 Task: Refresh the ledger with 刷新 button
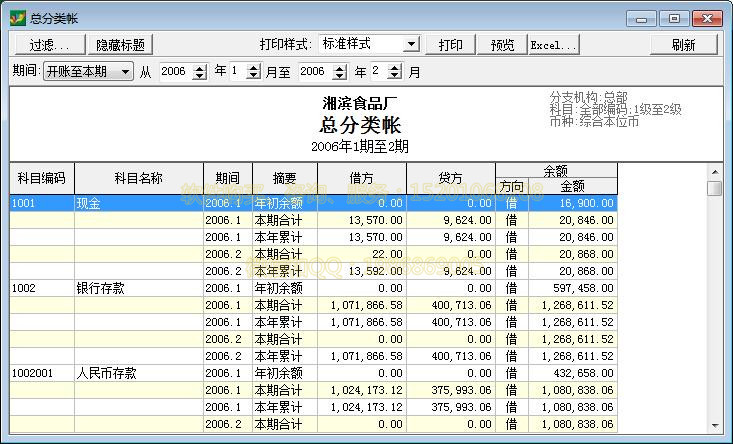point(684,45)
